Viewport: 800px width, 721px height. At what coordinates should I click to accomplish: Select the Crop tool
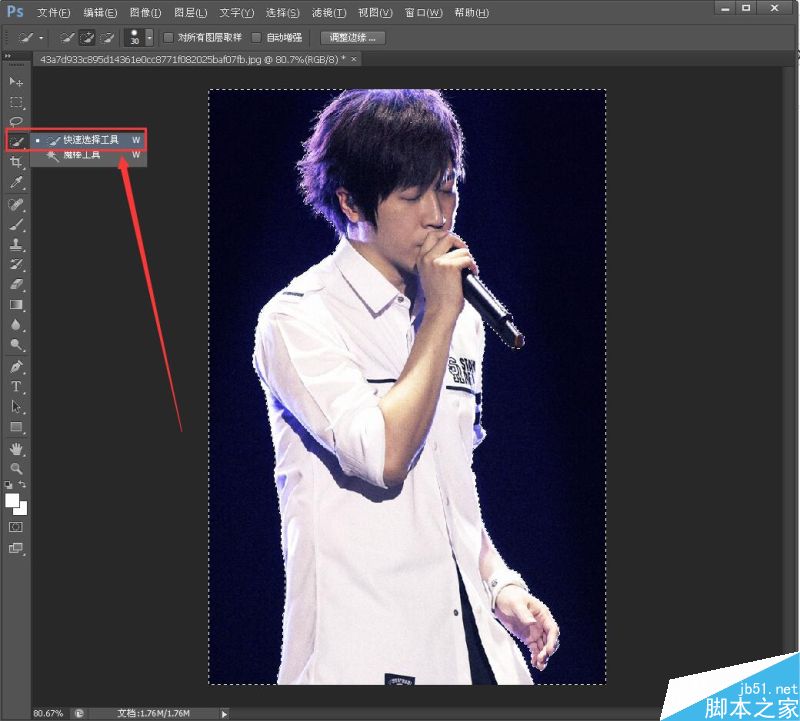(x=16, y=162)
